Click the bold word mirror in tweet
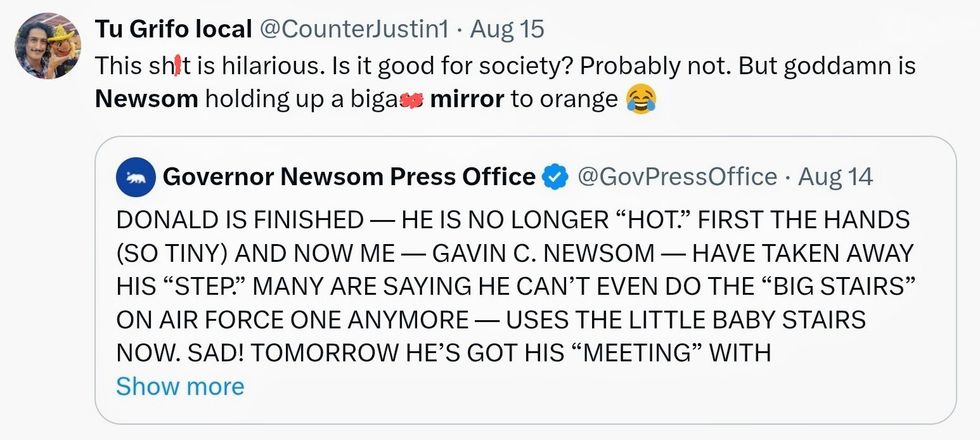The width and height of the screenshot is (980, 440). tap(466, 100)
